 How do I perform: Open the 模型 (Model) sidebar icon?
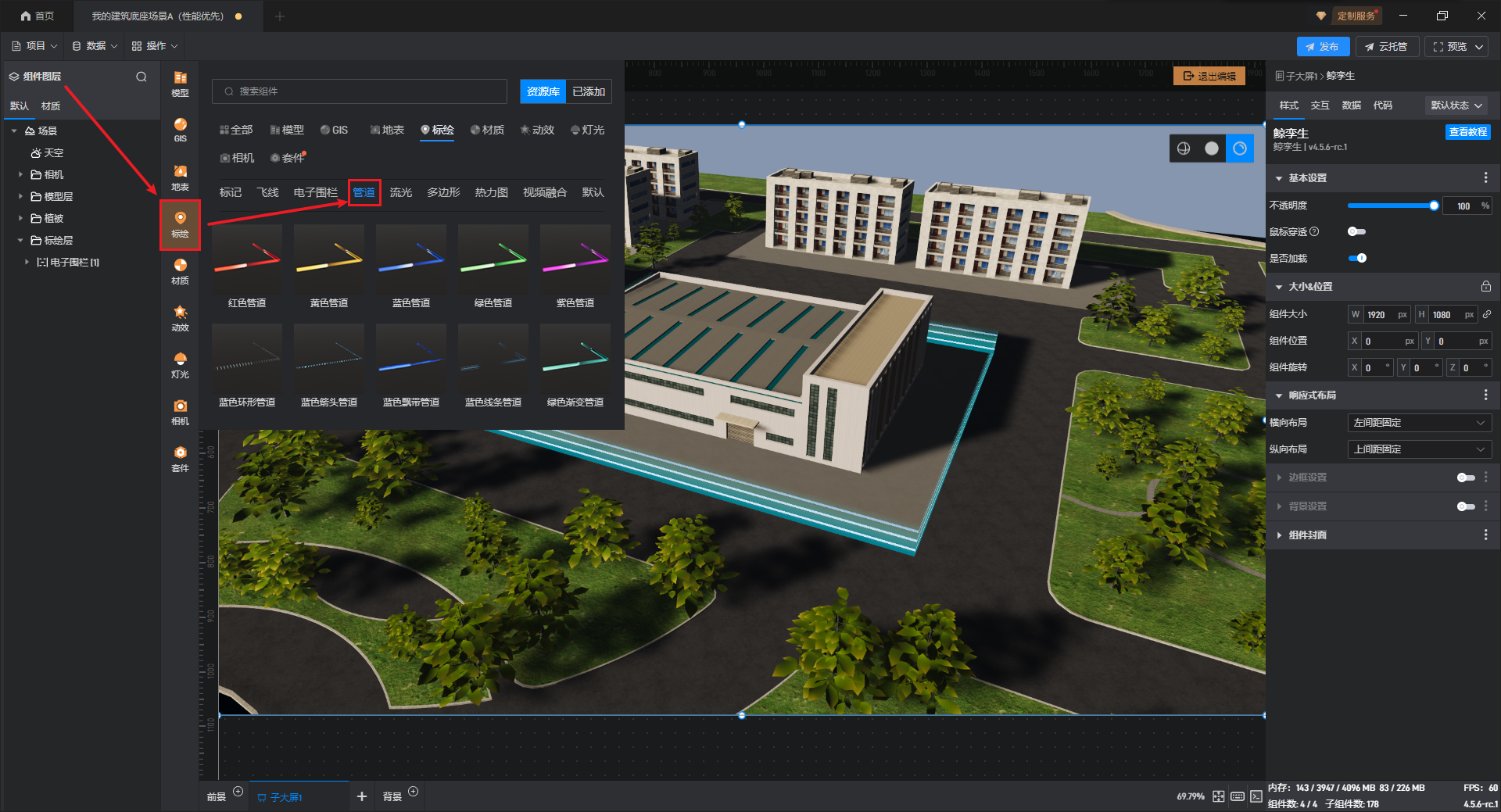tap(180, 83)
